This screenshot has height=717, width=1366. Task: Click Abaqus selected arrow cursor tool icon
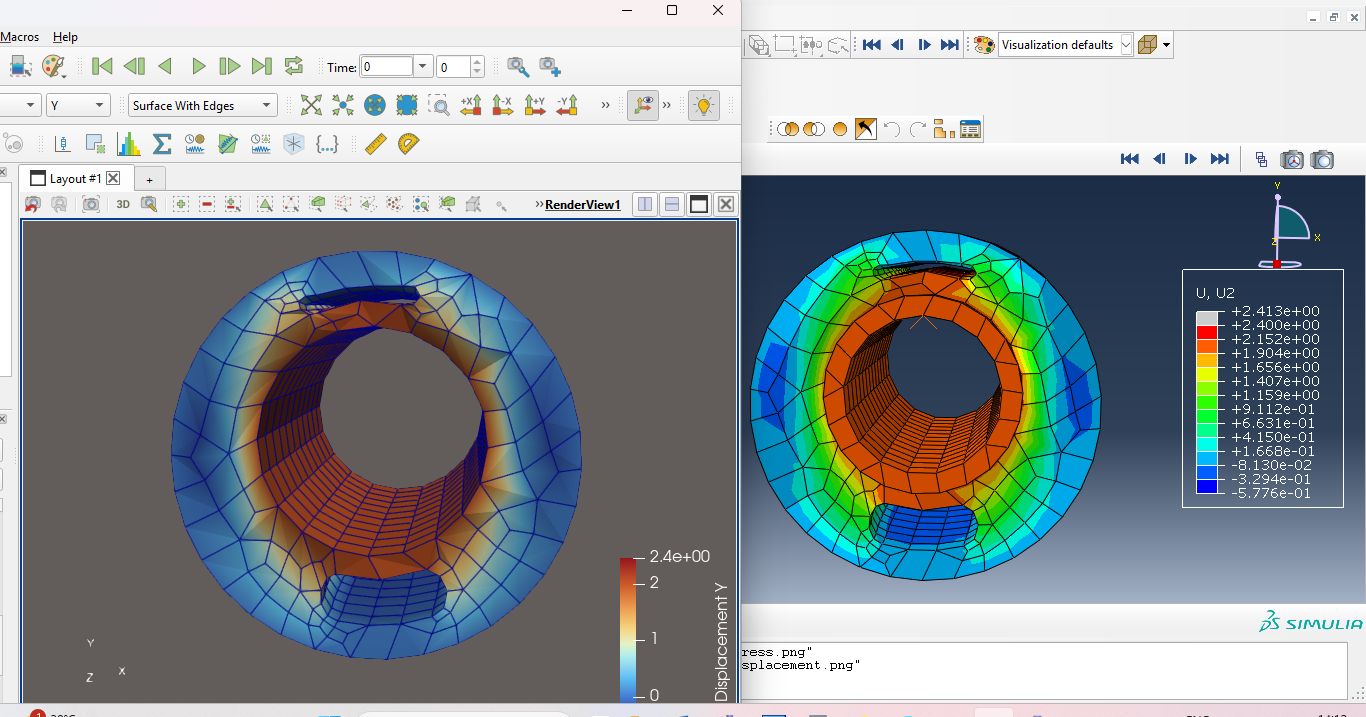[866, 129]
